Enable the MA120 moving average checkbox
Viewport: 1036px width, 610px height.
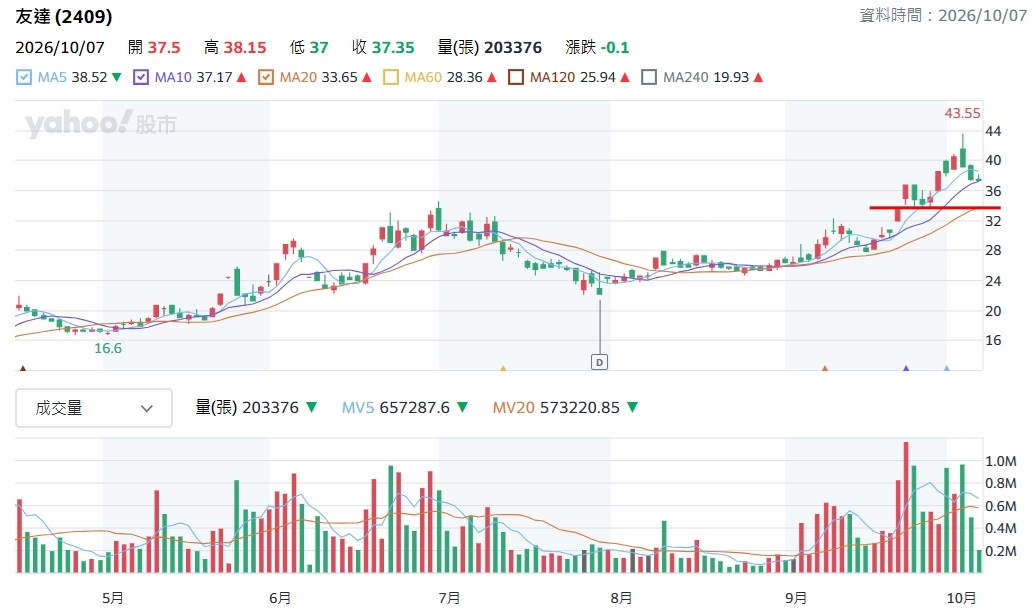[x=515, y=77]
